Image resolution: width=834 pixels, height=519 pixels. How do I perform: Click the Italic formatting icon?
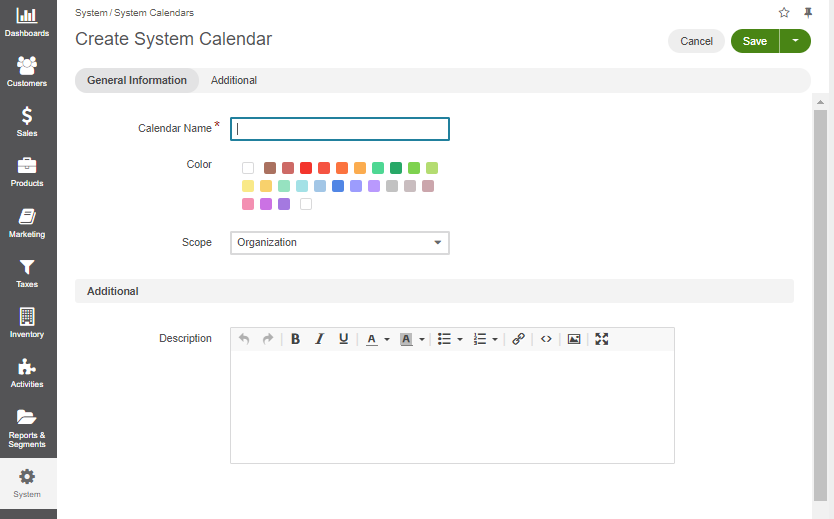click(x=319, y=339)
